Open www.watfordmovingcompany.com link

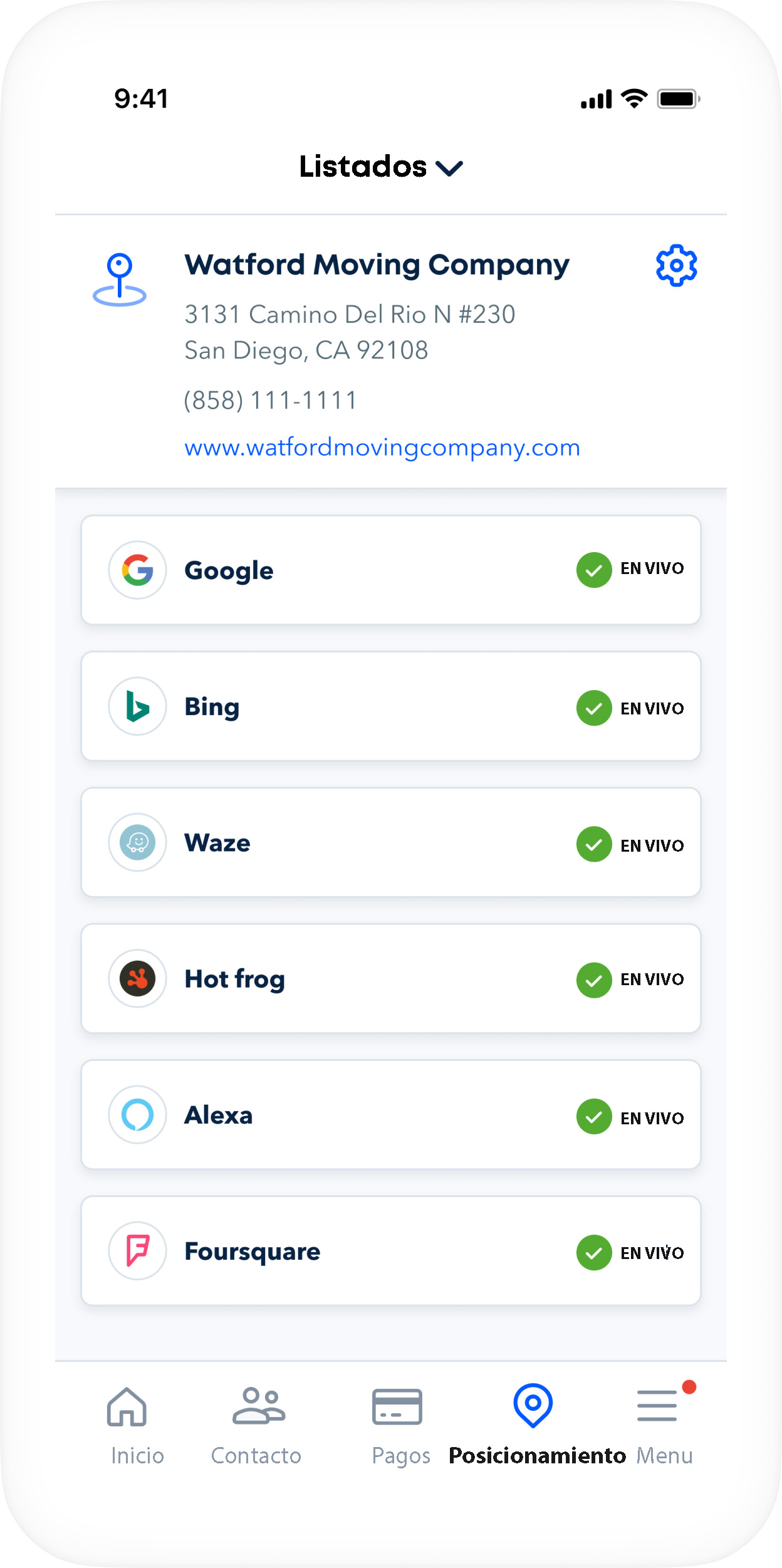coord(382,448)
